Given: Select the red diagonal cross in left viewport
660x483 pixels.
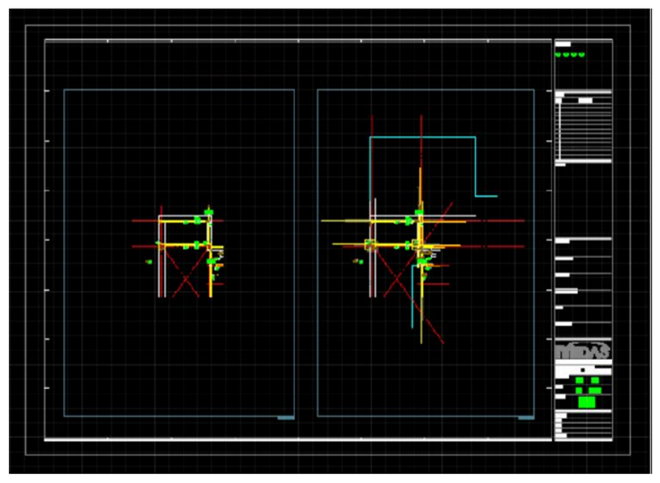Looking at the screenshot, I should click(x=186, y=272).
